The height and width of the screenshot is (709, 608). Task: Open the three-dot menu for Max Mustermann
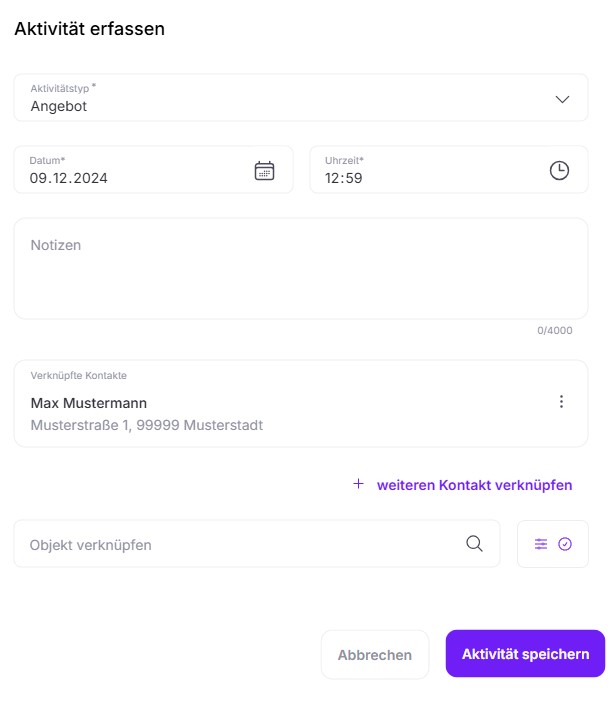coord(561,402)
